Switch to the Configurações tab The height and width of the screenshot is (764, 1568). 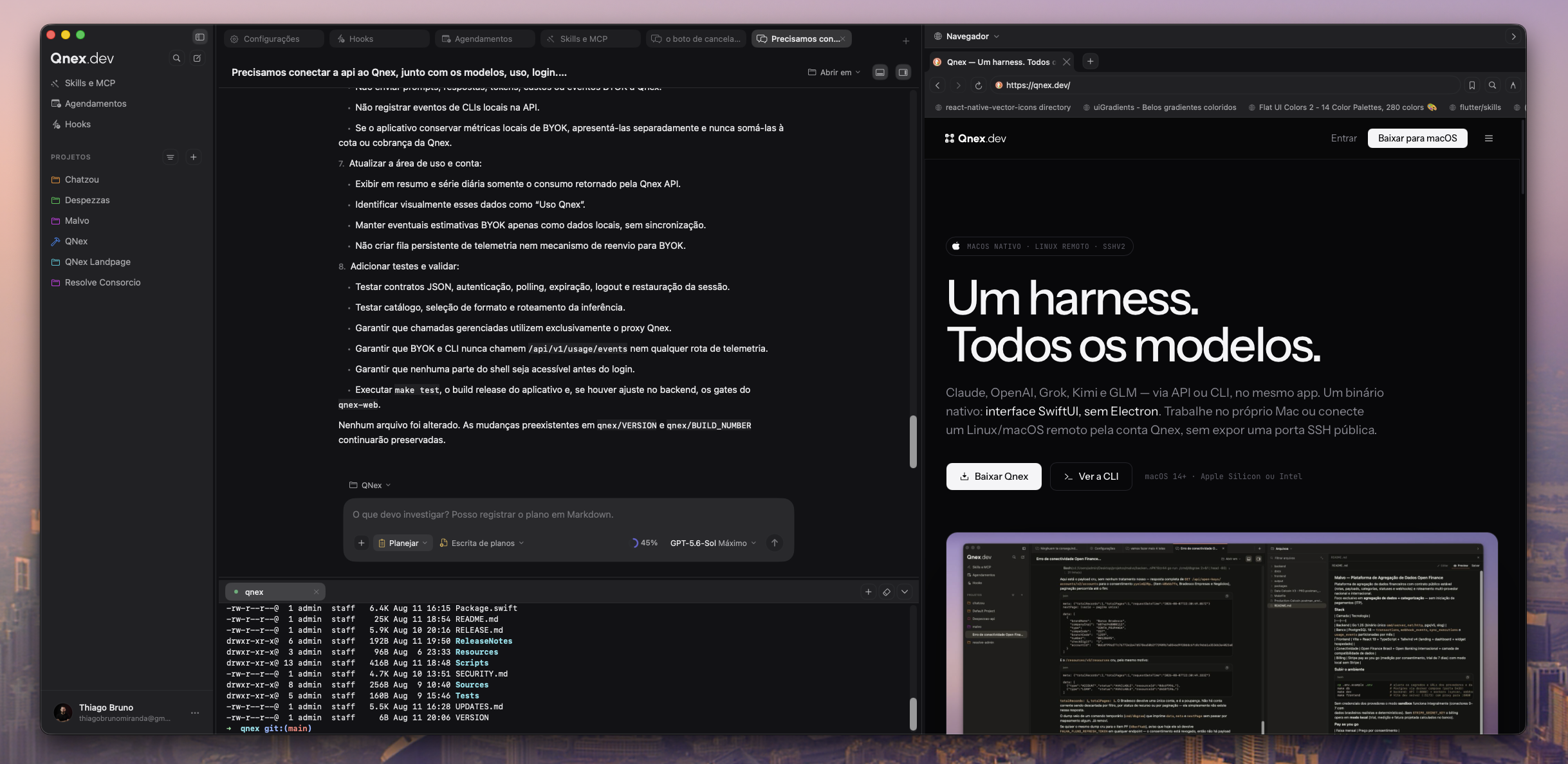[x=274, y=39]
